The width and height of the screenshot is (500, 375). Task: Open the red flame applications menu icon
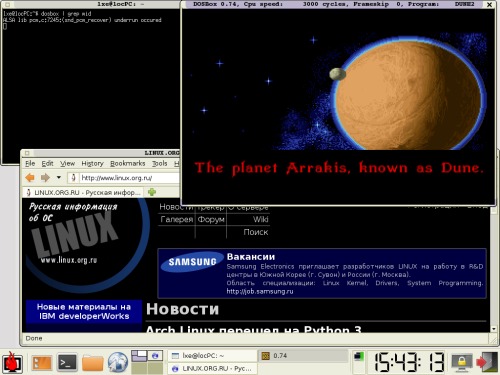12,362
